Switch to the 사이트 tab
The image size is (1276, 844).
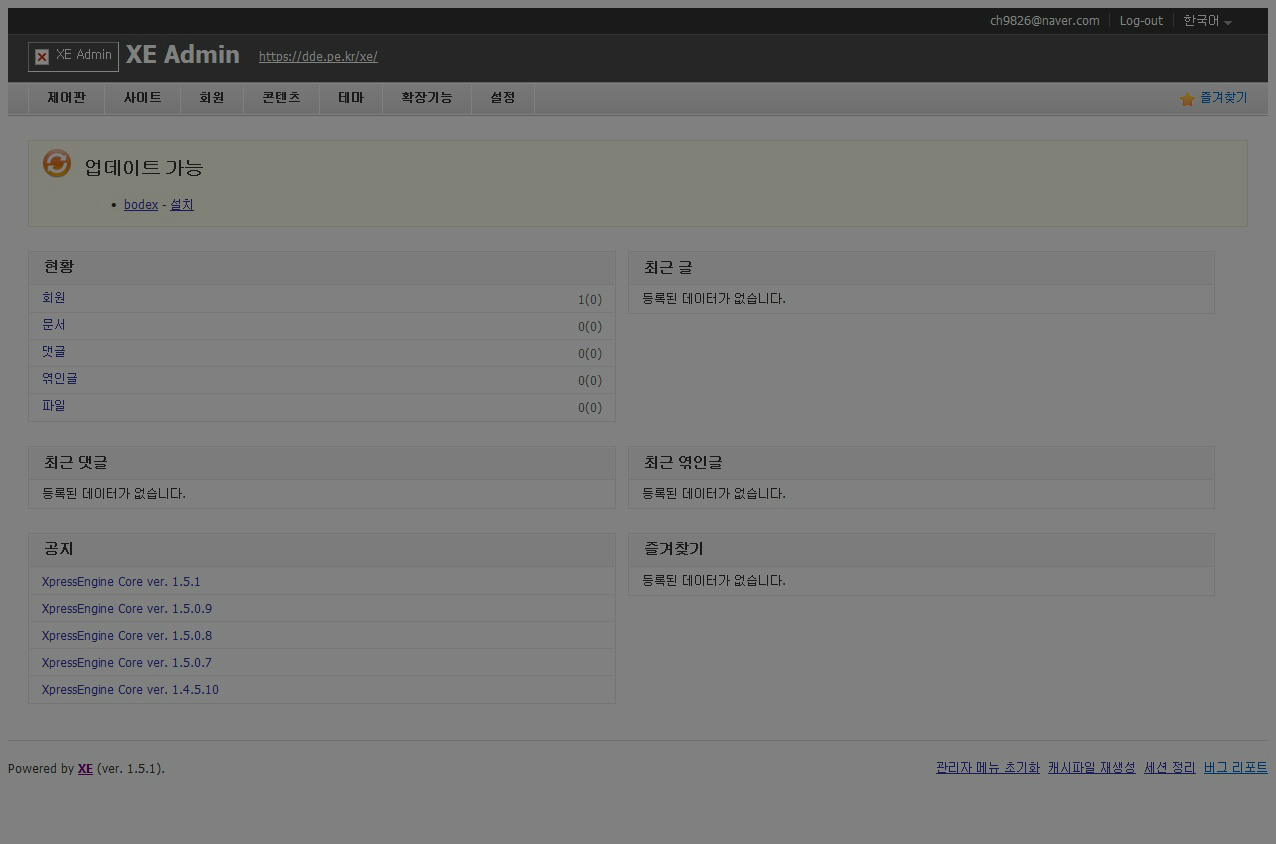tap(142, 98)
